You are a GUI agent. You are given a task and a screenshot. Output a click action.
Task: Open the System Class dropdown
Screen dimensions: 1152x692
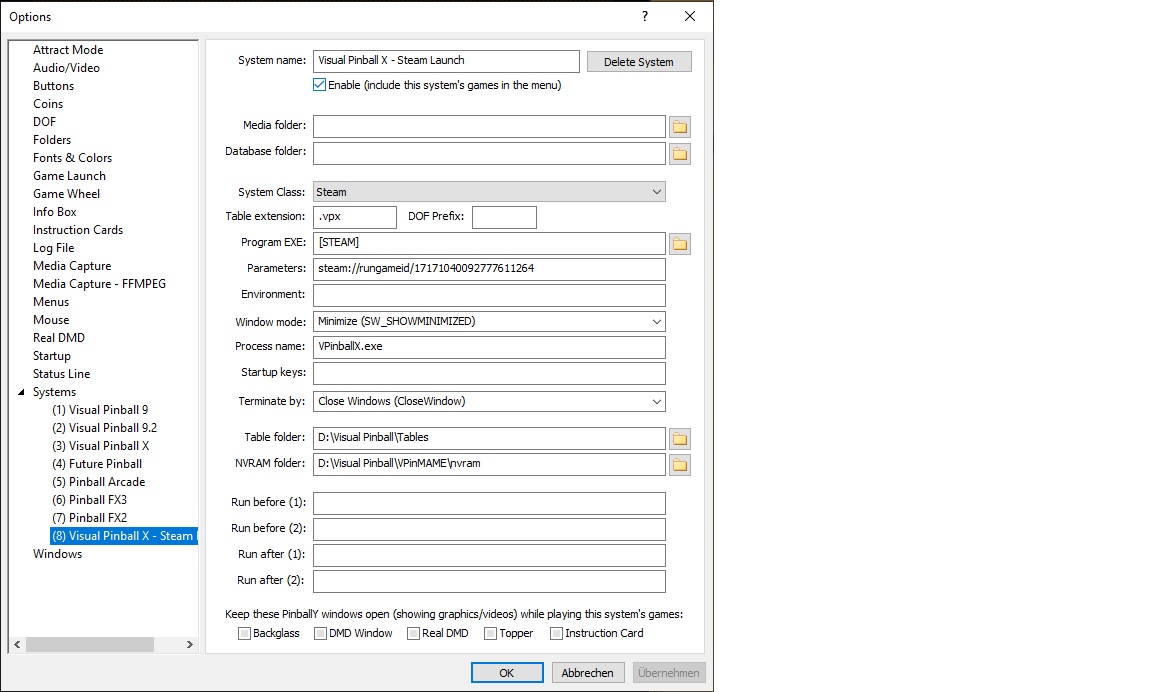656,191
